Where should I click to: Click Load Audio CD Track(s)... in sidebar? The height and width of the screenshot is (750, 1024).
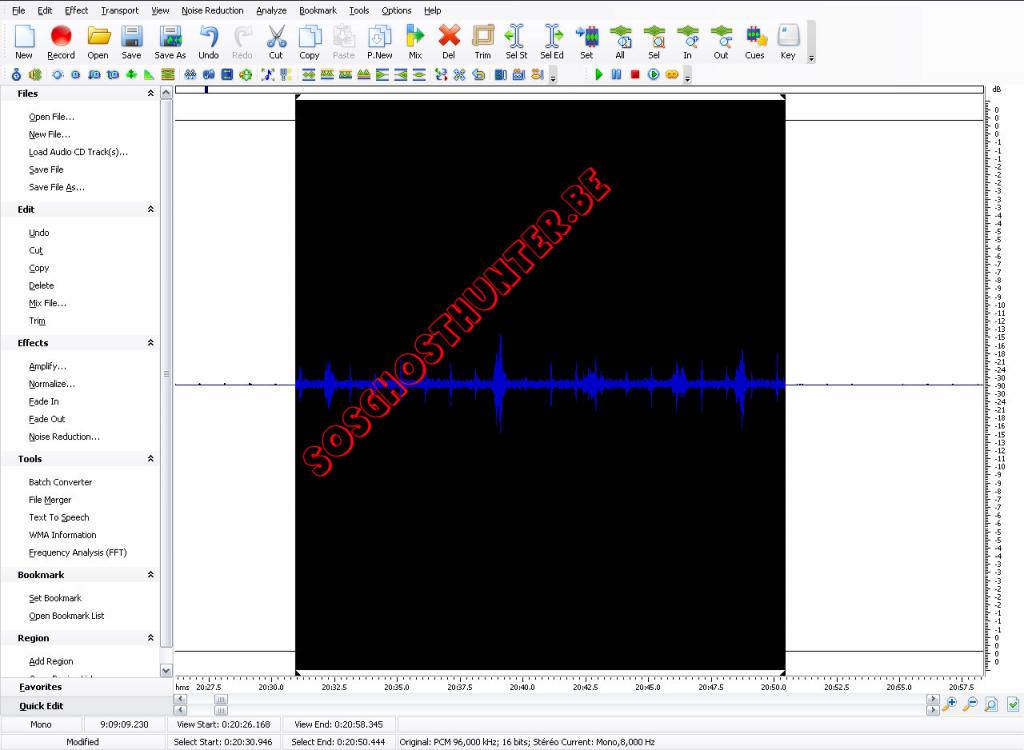click(x=78, y=152)
